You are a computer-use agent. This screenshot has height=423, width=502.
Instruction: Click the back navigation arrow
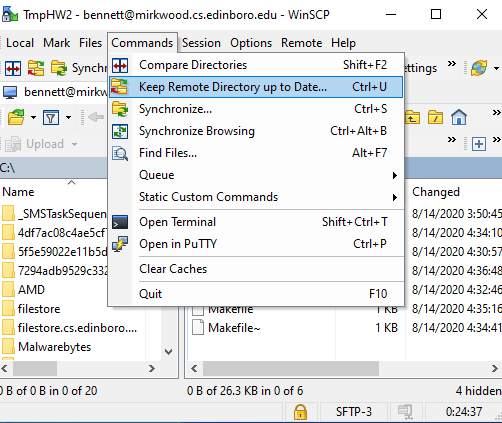tap(96, 117)
